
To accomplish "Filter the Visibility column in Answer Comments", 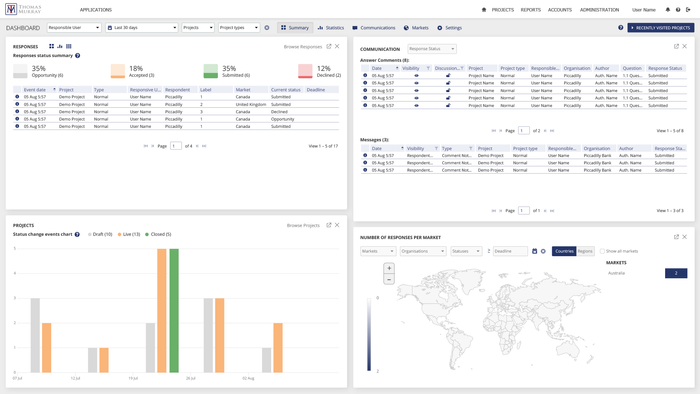I will 428,68.
